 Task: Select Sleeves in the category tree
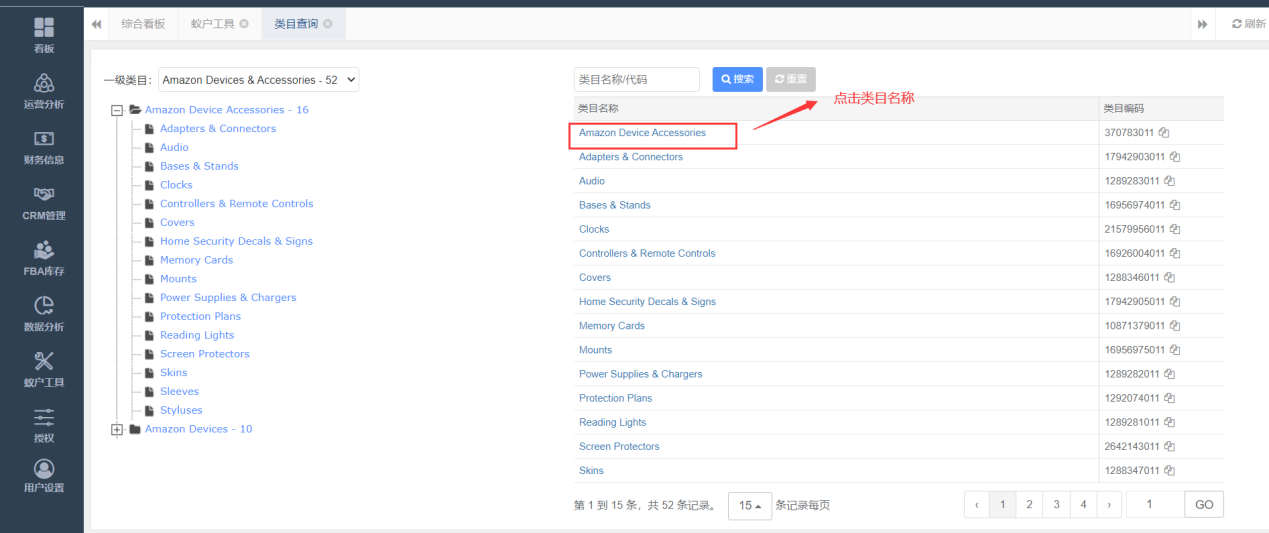(x=179, y=392)
